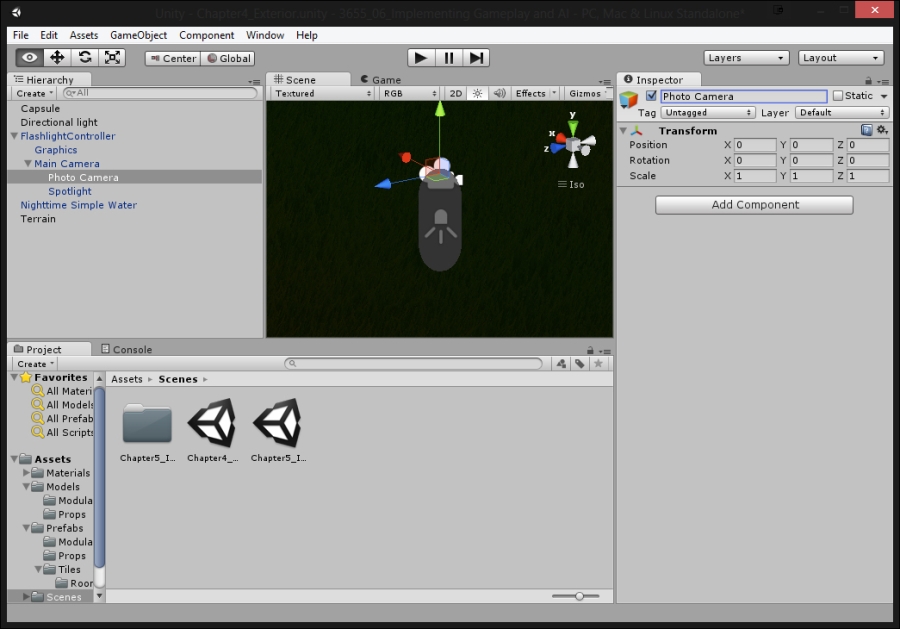Open Transform component help icon

point(867,130)
